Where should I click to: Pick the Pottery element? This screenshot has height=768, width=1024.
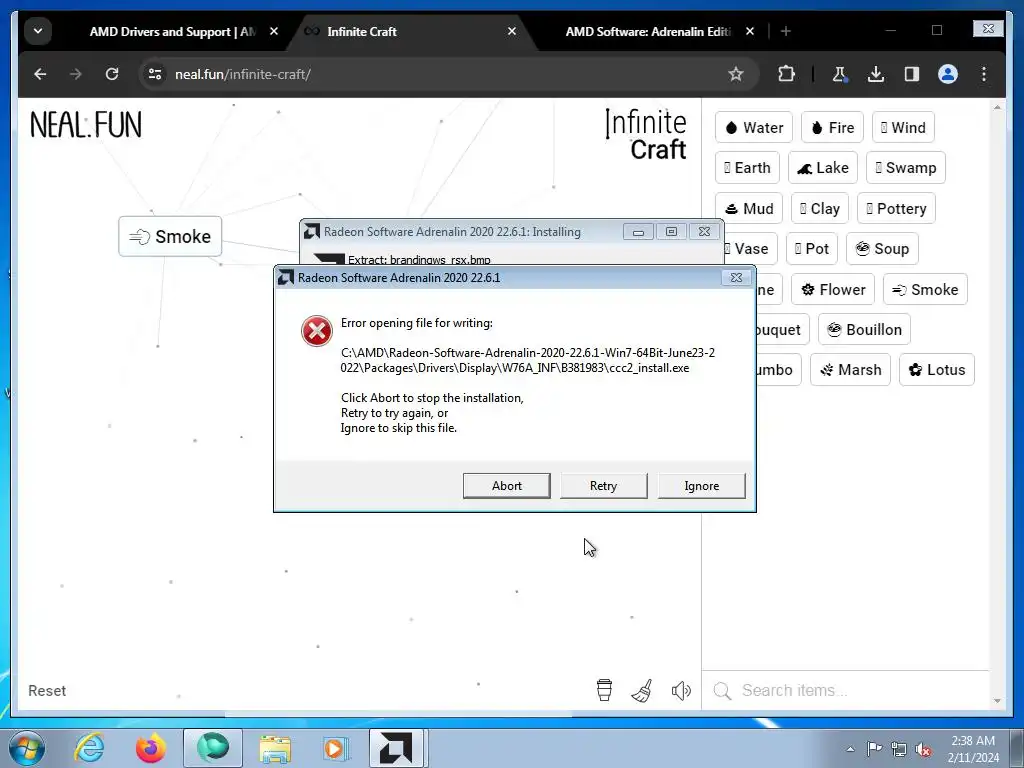(x=897, y=208)
